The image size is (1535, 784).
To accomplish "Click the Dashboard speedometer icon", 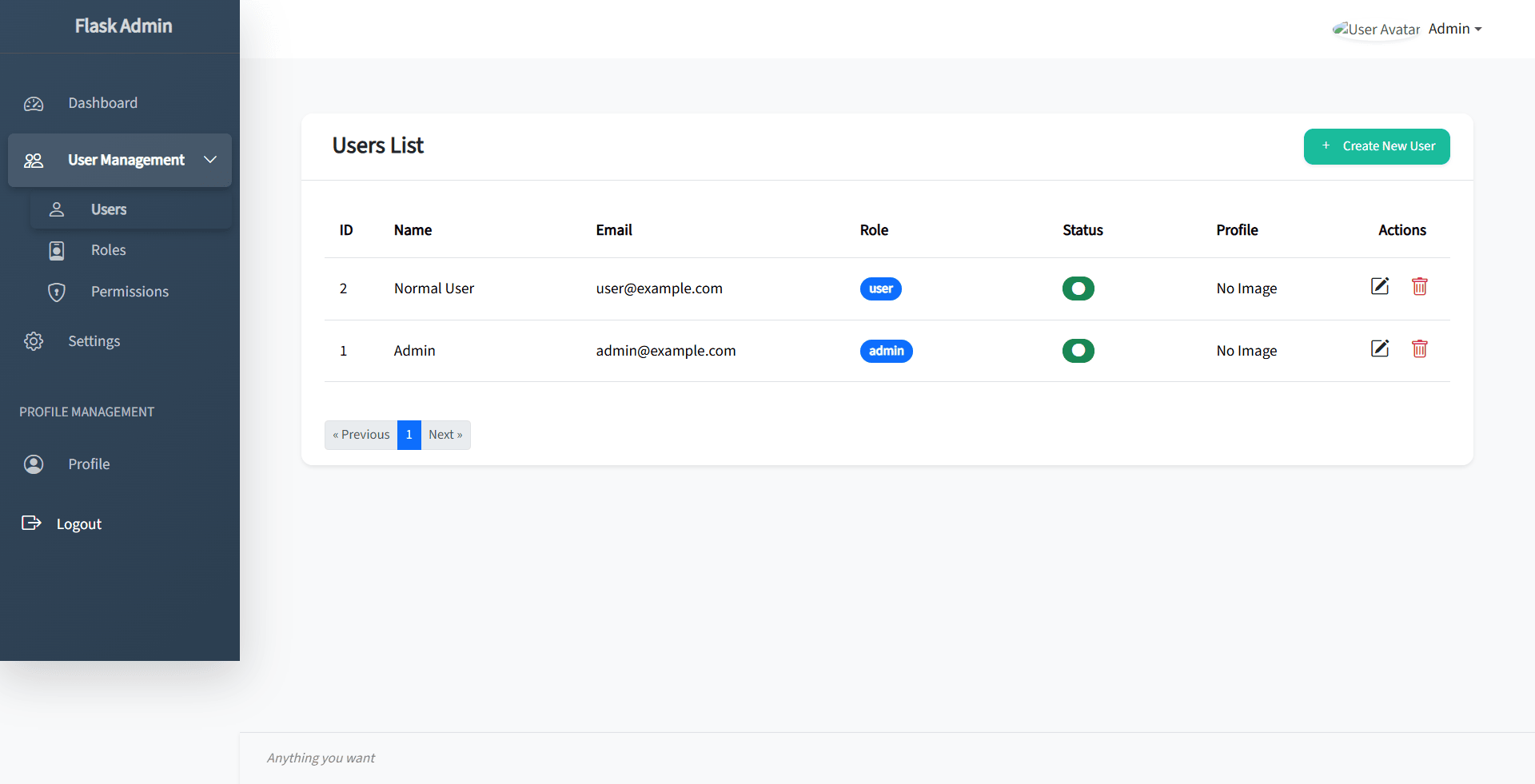I will point(34,104).
